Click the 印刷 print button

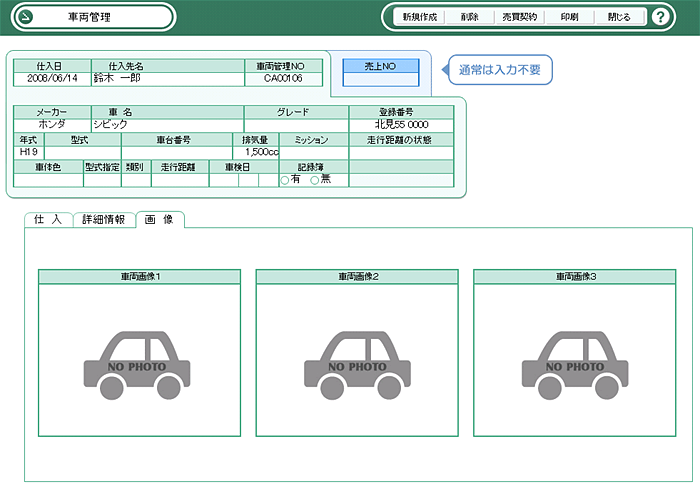[x=569, y=17]
